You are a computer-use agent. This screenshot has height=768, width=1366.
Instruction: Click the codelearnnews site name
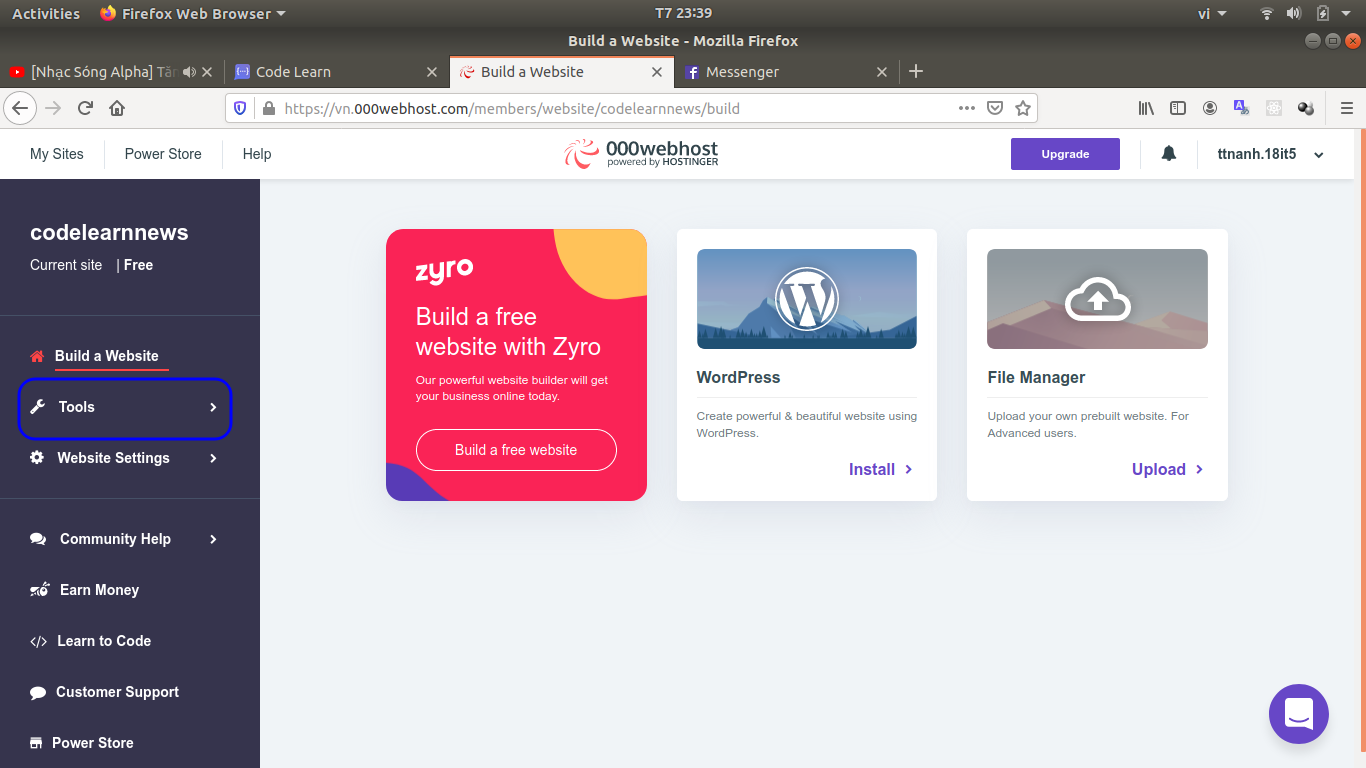(x=109, y=232)
